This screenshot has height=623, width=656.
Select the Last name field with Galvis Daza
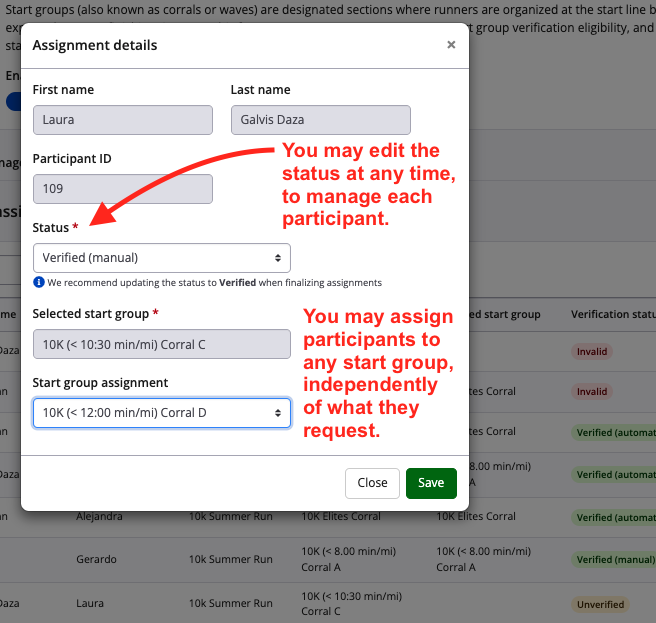coord(320,120)
